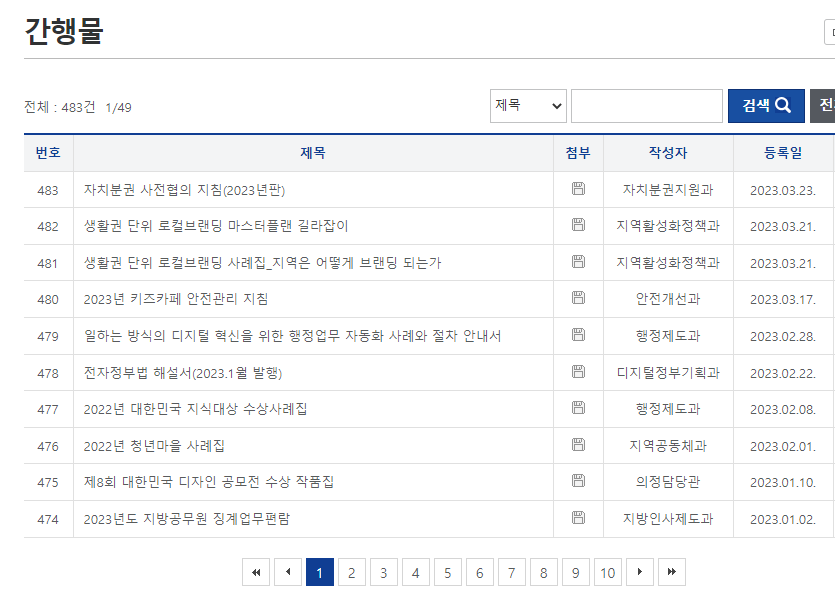Go to page 3

click(x=384, y=572)
